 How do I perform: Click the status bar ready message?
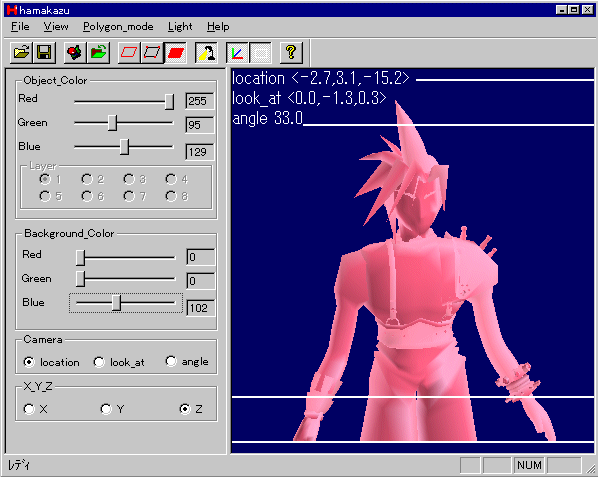tap(19, 465)
